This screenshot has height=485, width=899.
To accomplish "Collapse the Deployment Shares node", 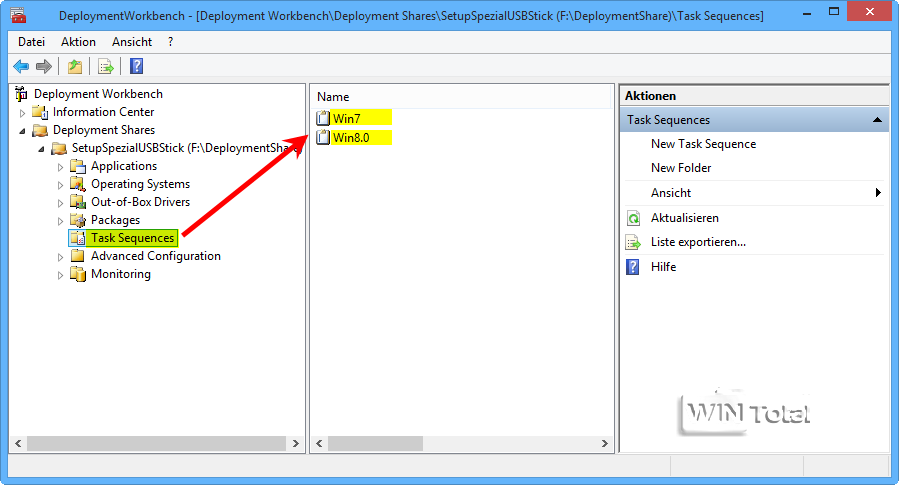I will tap(22, 131).
